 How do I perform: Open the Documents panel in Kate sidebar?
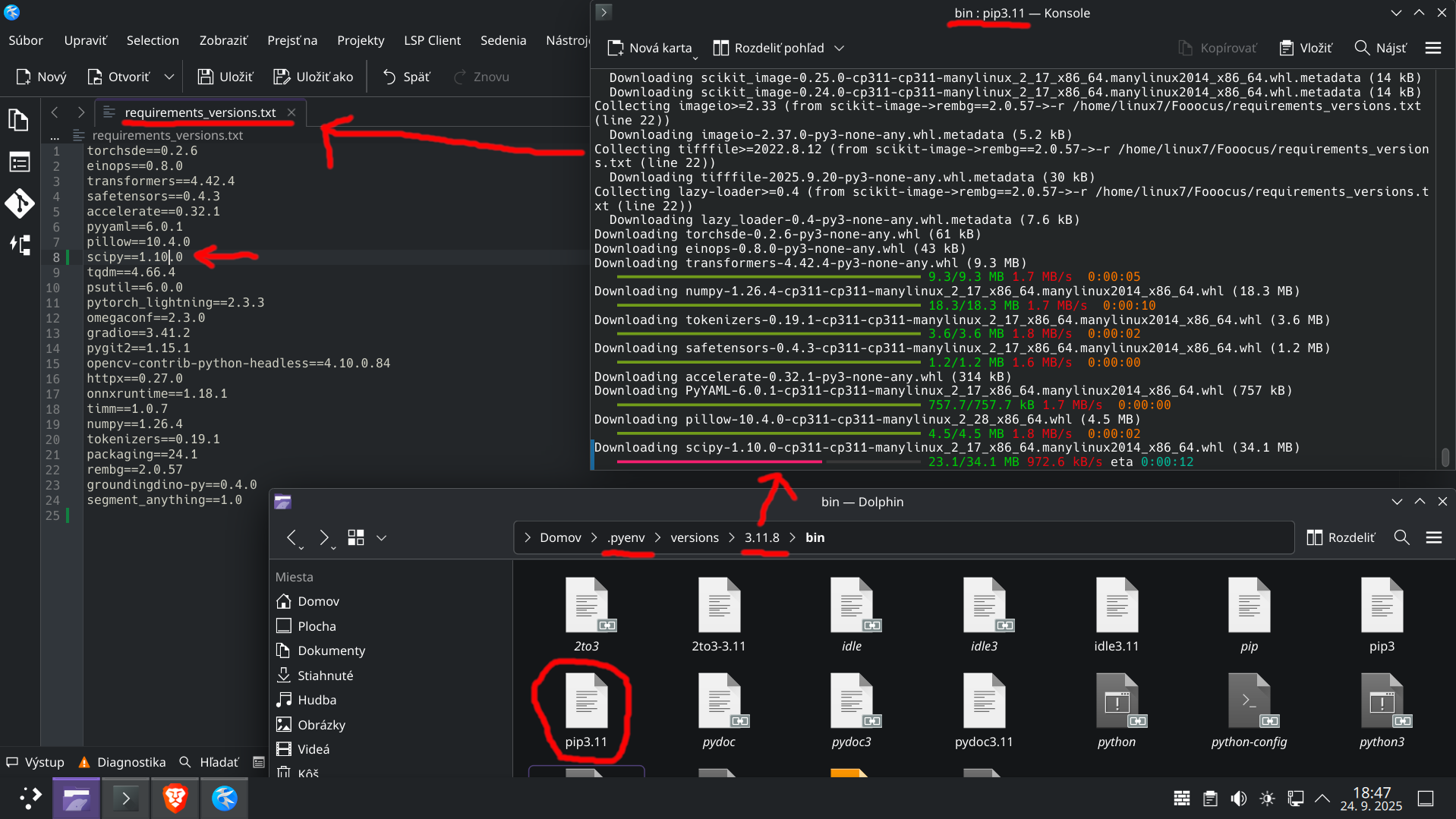(x=19, y=120)
